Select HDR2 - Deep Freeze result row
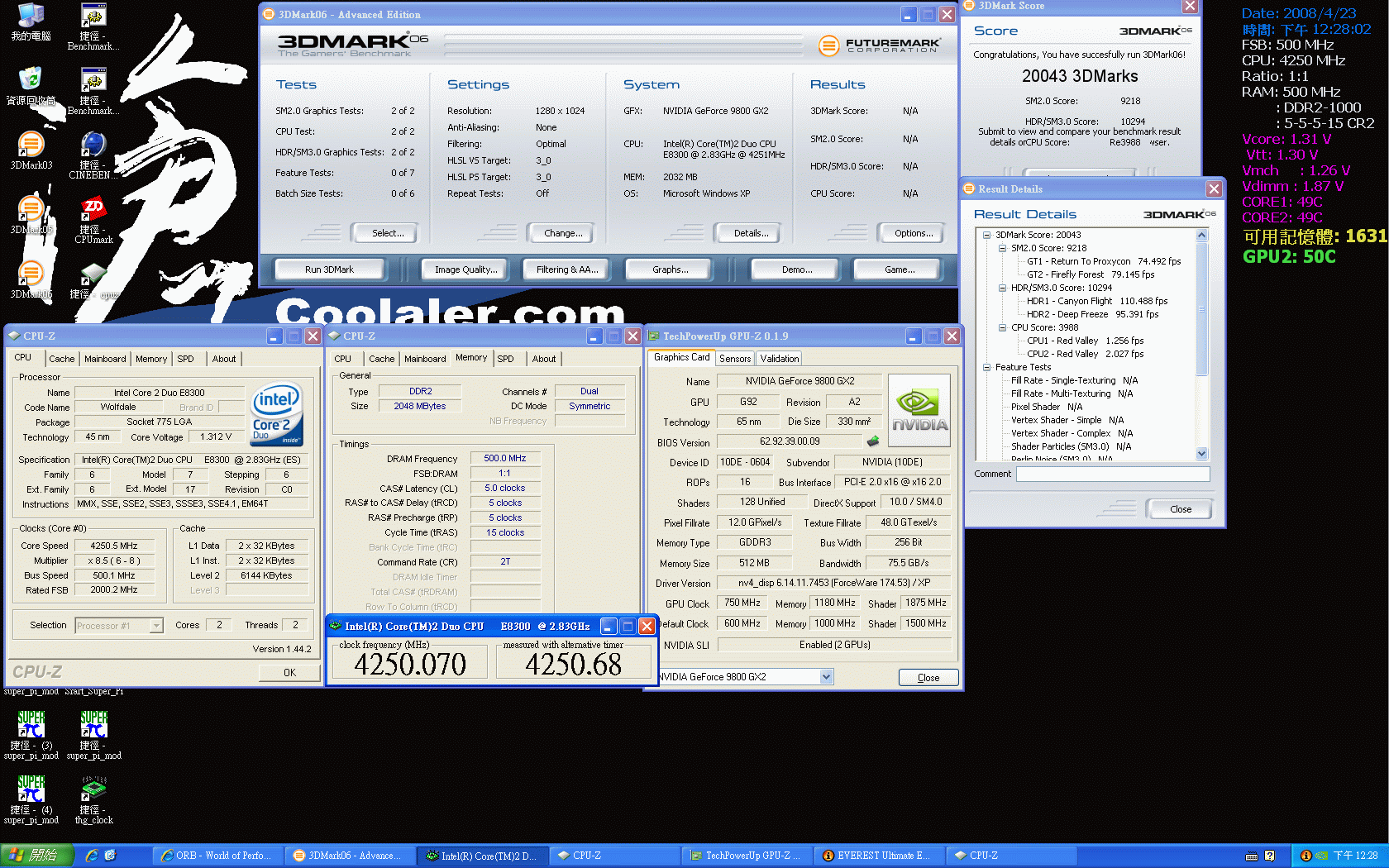 click(1092, 314)
